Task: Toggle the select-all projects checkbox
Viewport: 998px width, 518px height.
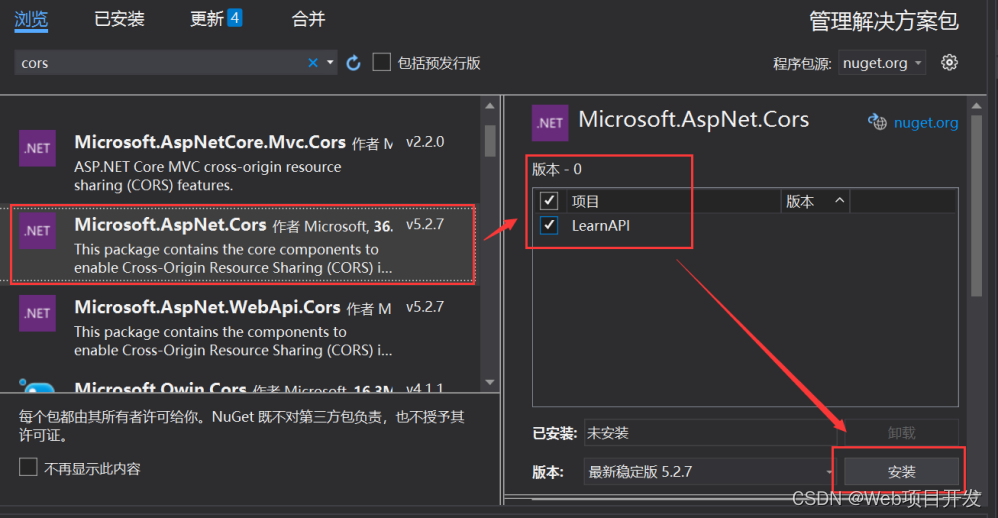Action: click(549, 201)
